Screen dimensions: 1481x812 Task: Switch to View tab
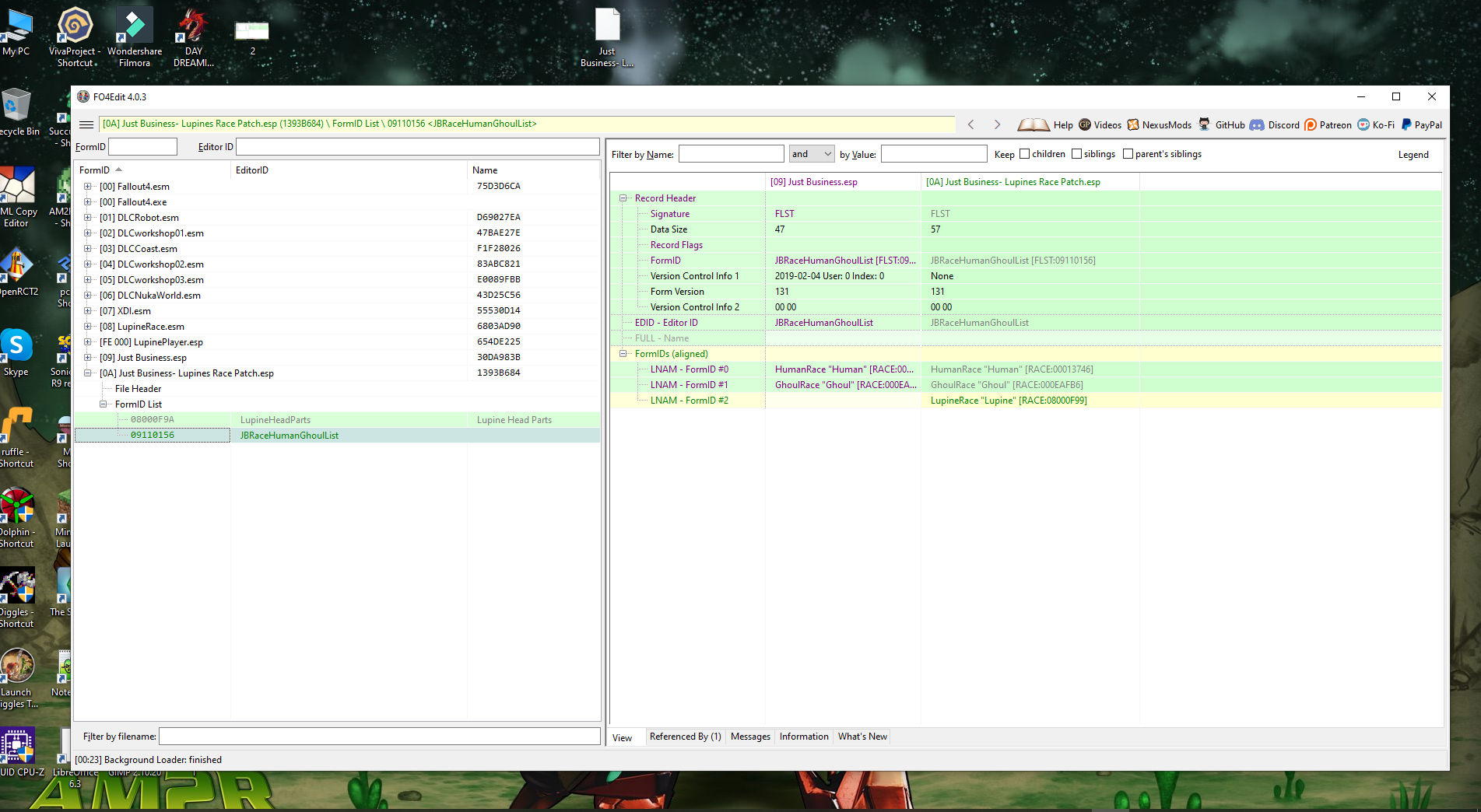623,737
